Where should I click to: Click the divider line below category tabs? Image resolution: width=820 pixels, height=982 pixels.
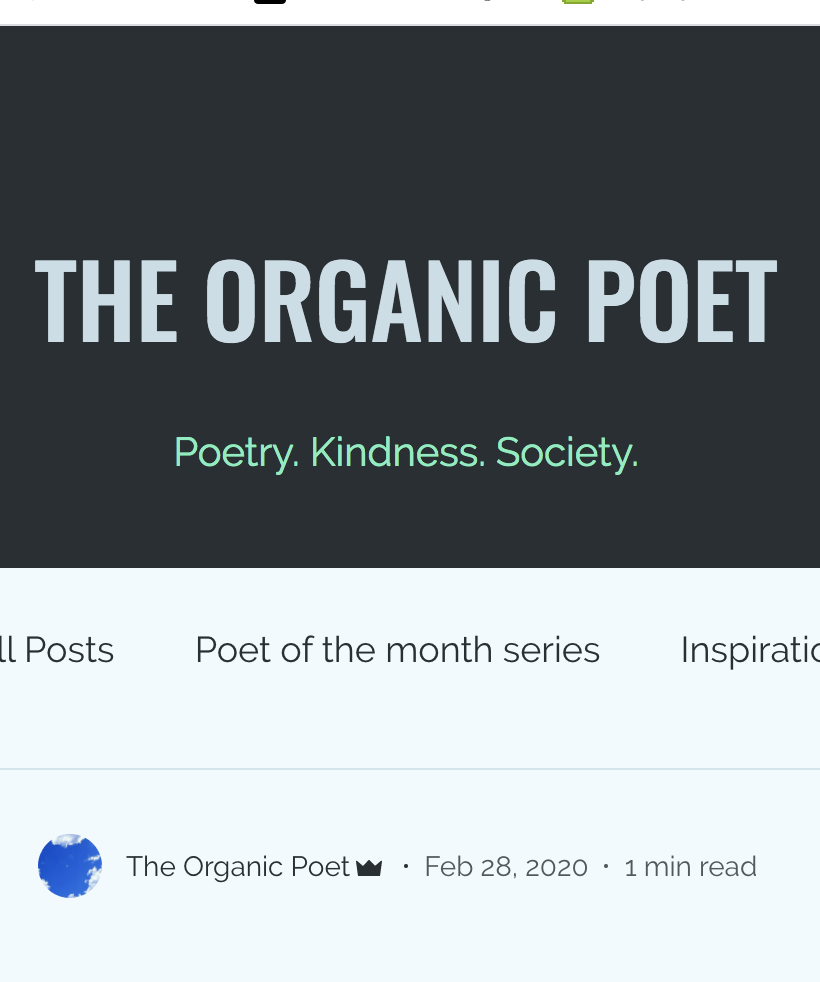[x=410, y=769]
